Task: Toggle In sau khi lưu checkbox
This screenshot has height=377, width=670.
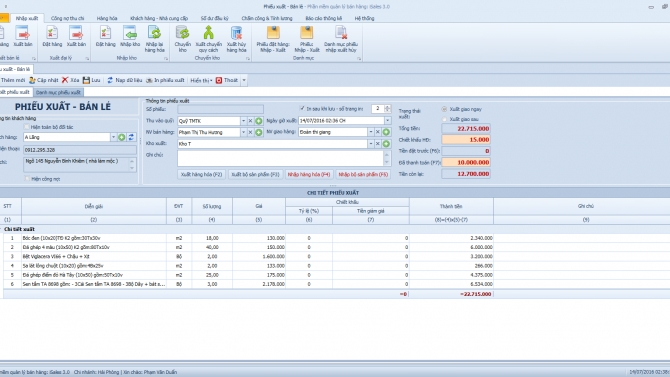Action: (x=302, y=109)
